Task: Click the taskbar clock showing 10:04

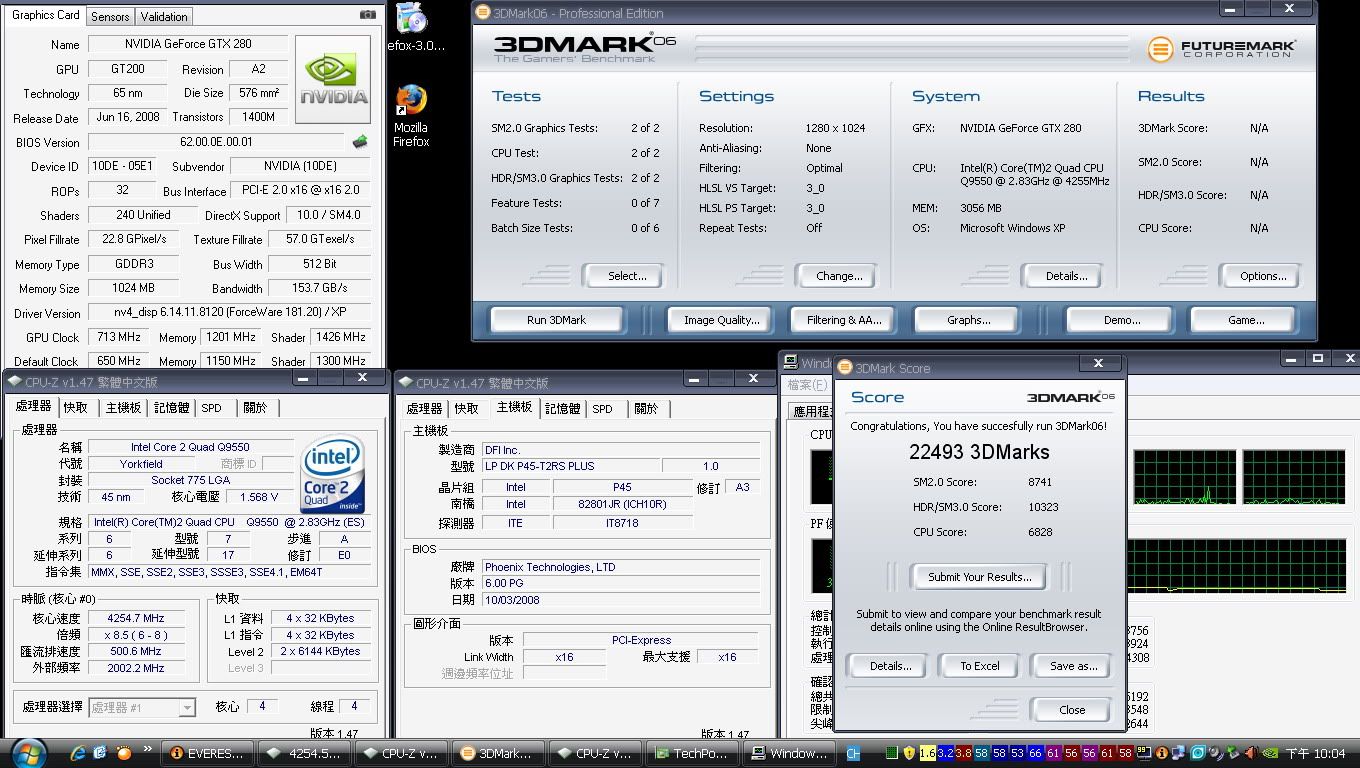Action: pos(1315,753)
